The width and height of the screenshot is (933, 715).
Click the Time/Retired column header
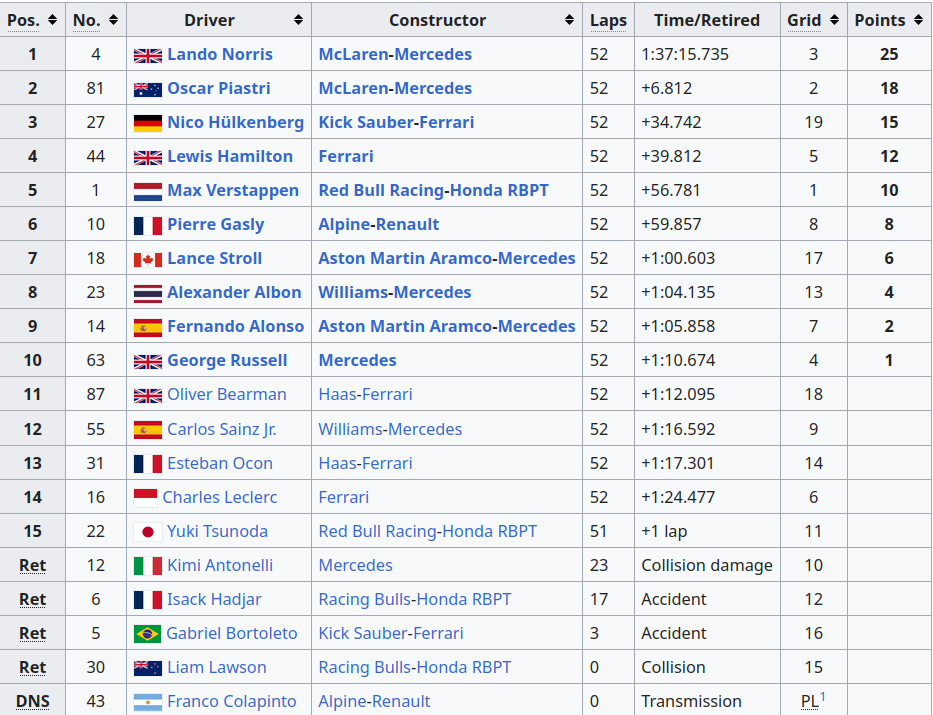tap(707, 20)
